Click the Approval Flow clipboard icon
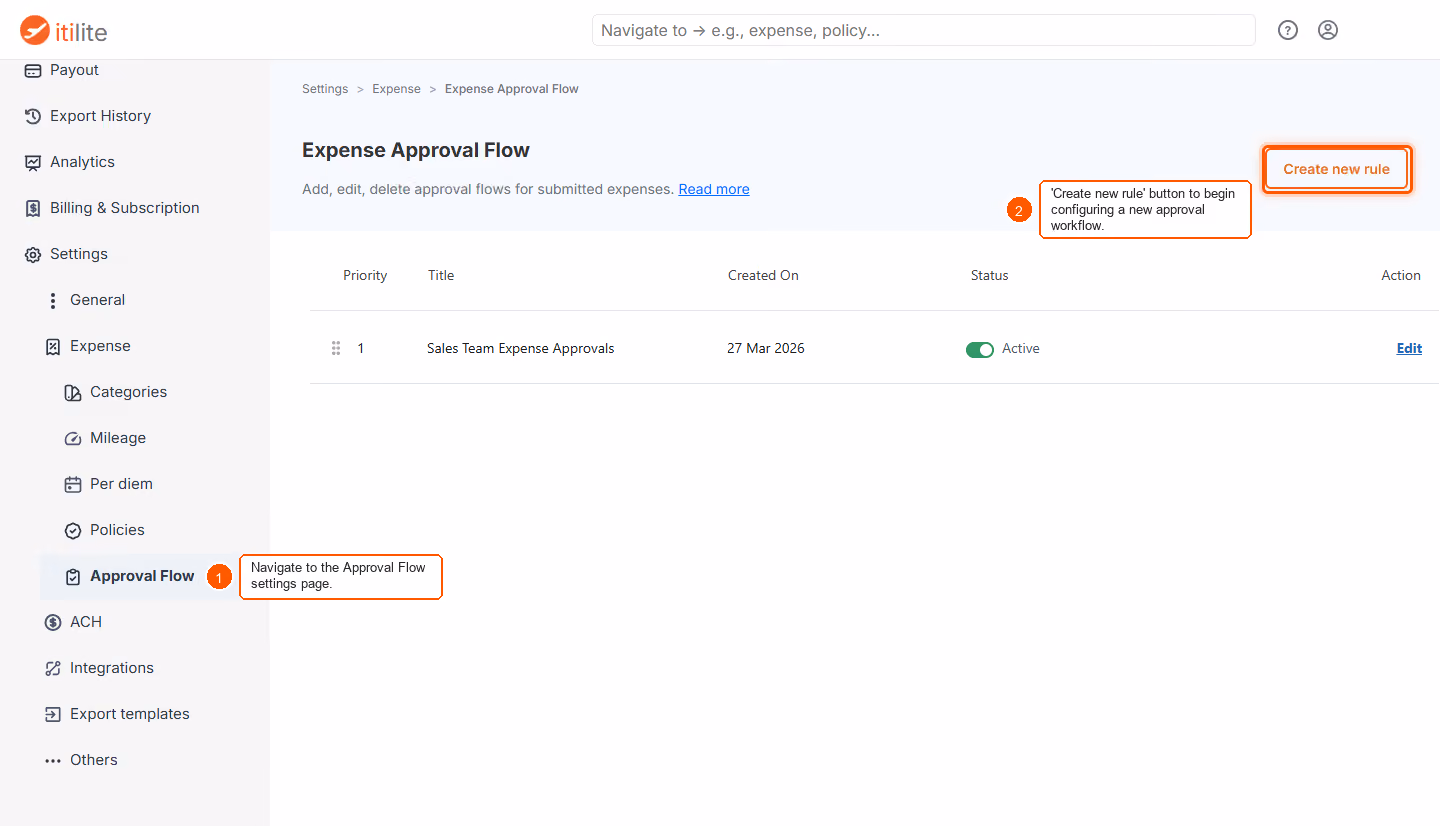Screen dimensions: 1440x826 tap(73, 577)
